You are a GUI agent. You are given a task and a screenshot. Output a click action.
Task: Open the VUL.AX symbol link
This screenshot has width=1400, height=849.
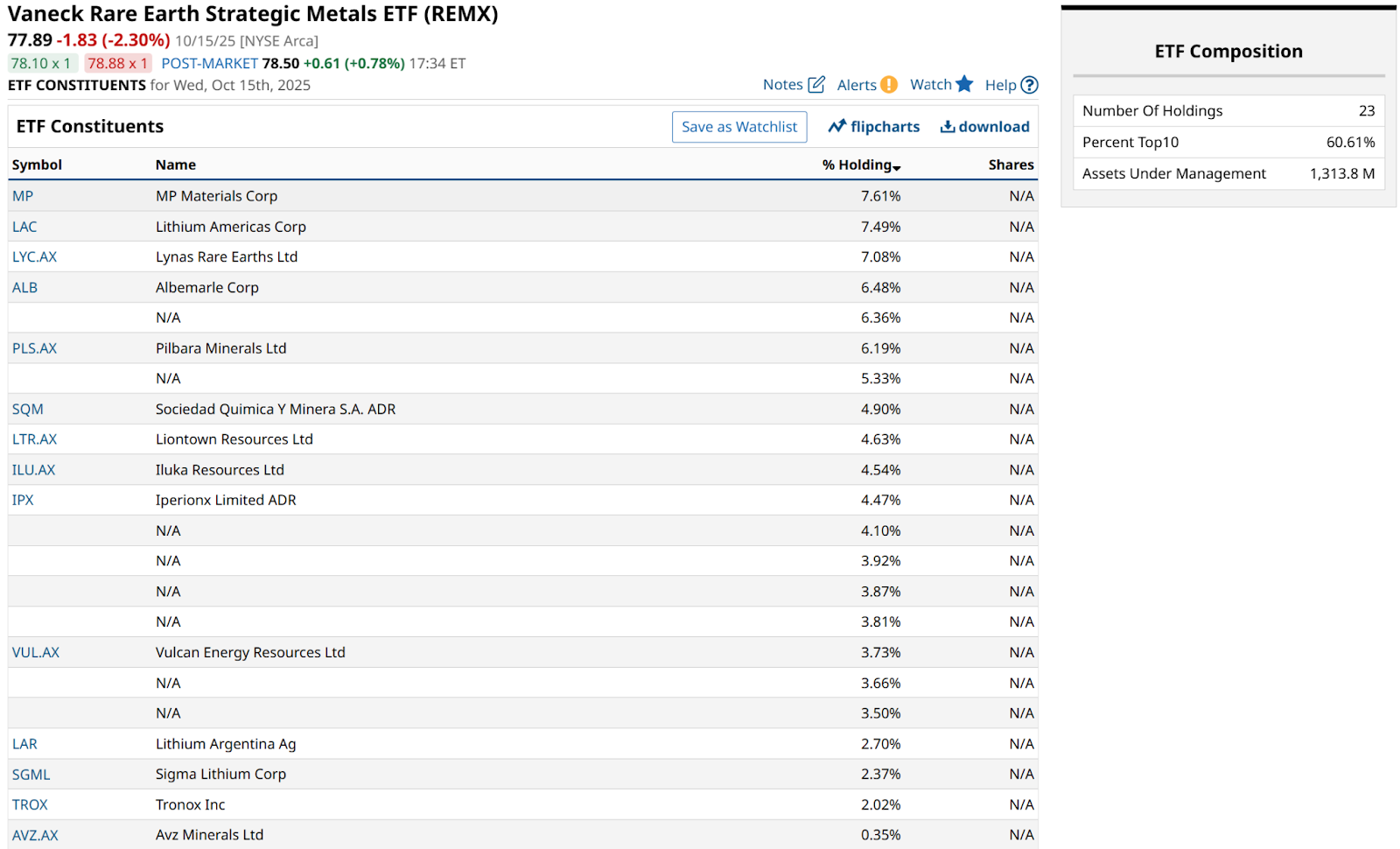(x=36, y=652)
